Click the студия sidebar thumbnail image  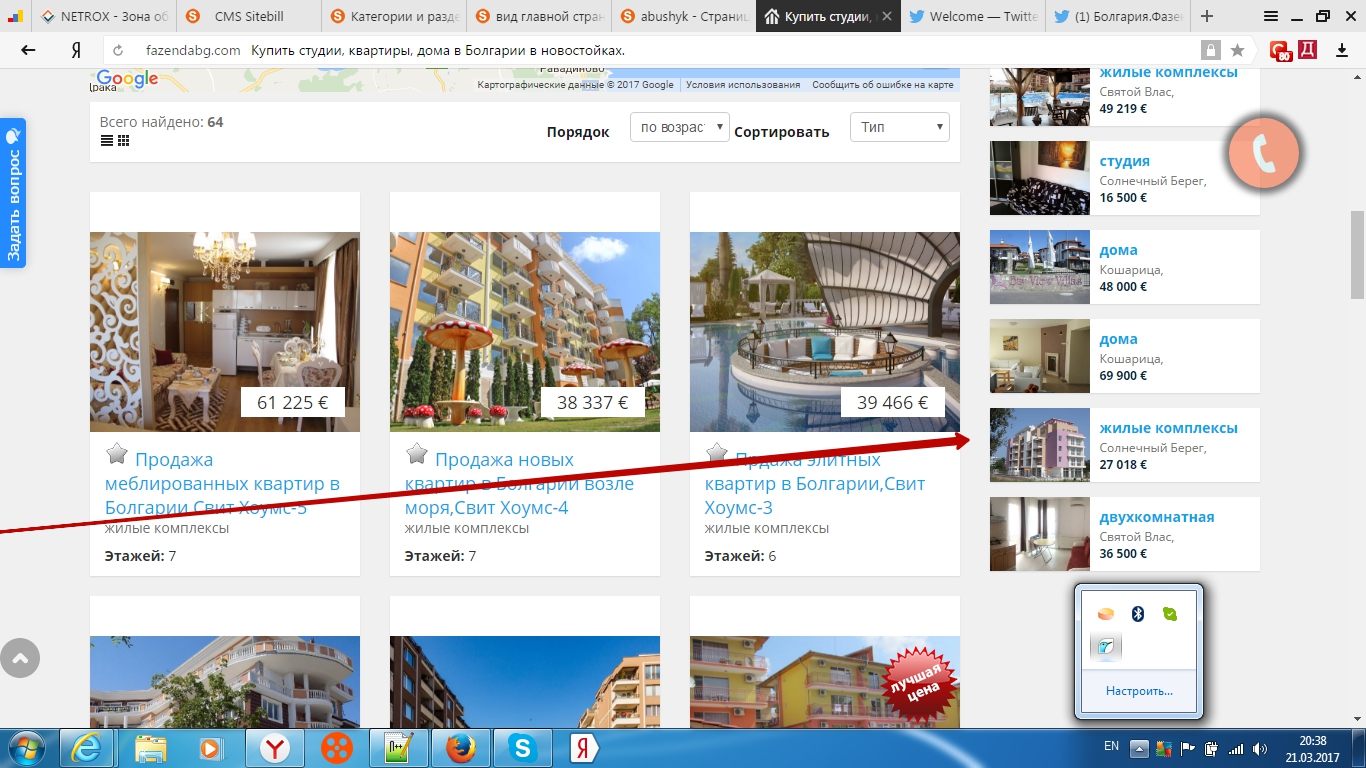click(1040, 178)
